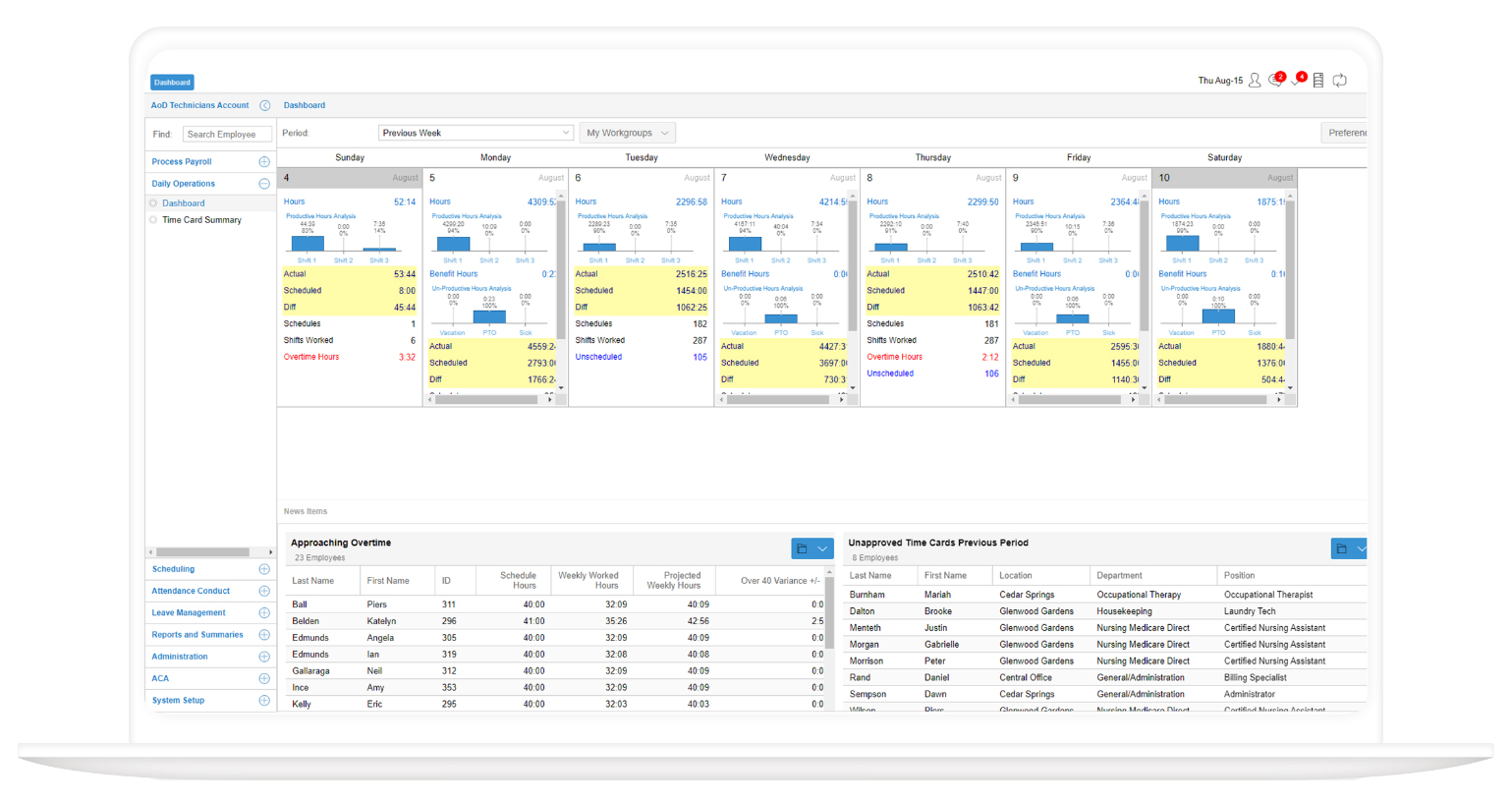
Task: Sort by Projected Weekly Hours column header
Action: pyautogui.click(x=674, y=581)
